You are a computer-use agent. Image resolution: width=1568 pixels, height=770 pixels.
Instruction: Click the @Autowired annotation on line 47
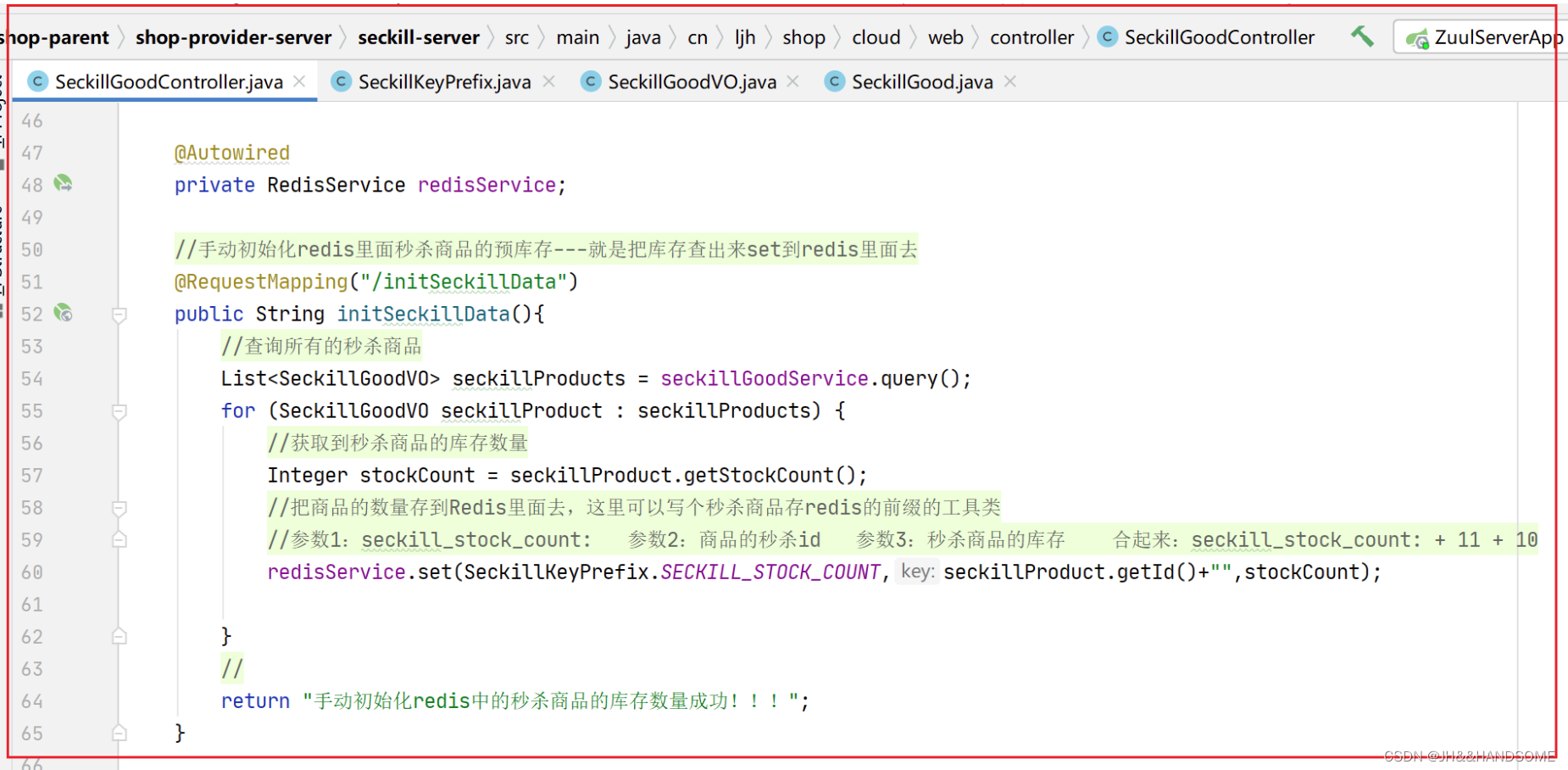pos(231,153)
